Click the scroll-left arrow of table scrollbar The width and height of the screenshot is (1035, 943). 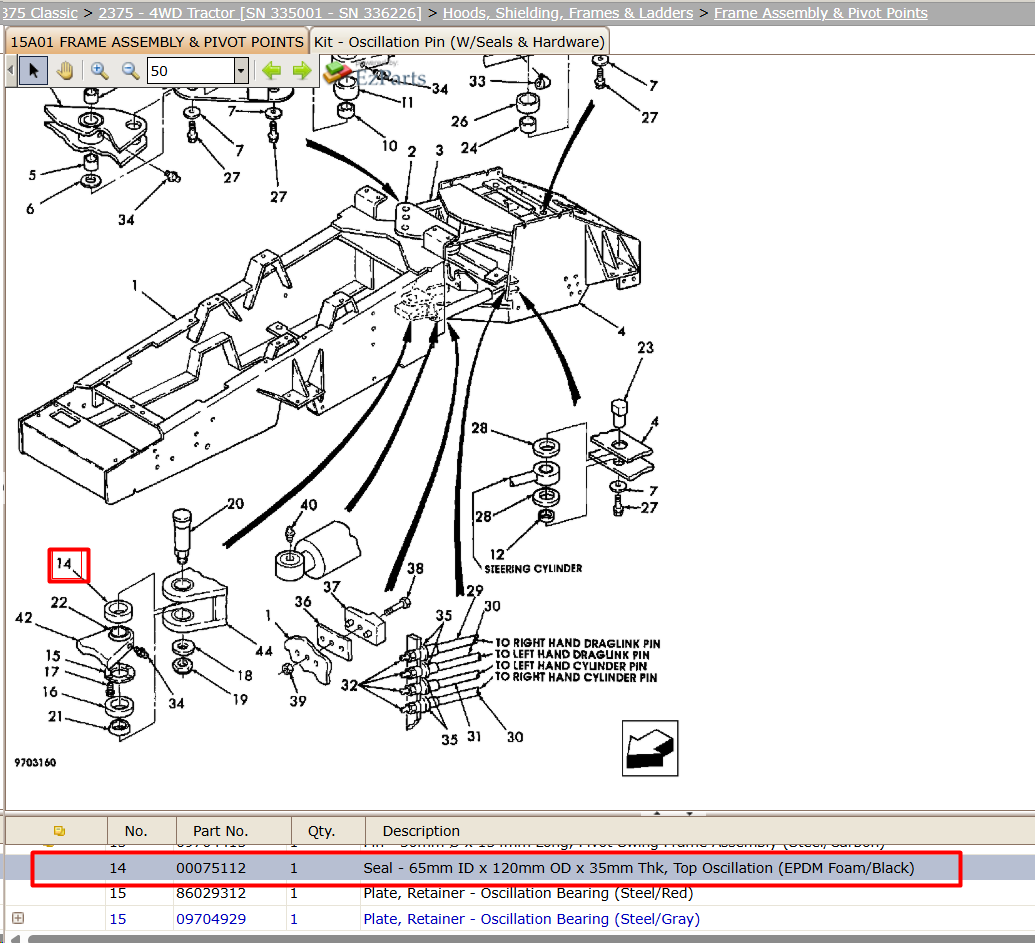[x=15, y=938]
